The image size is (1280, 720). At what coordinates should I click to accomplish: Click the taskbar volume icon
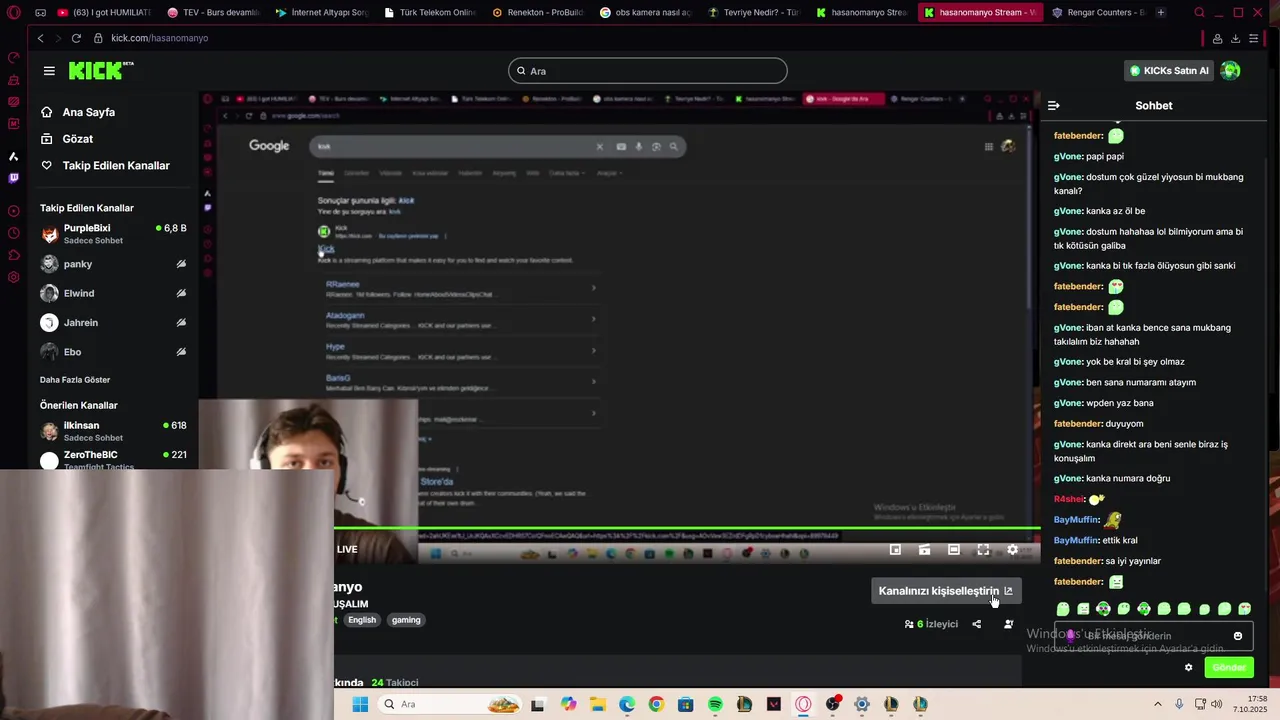pyautogui.click(x=1216, y=704)
